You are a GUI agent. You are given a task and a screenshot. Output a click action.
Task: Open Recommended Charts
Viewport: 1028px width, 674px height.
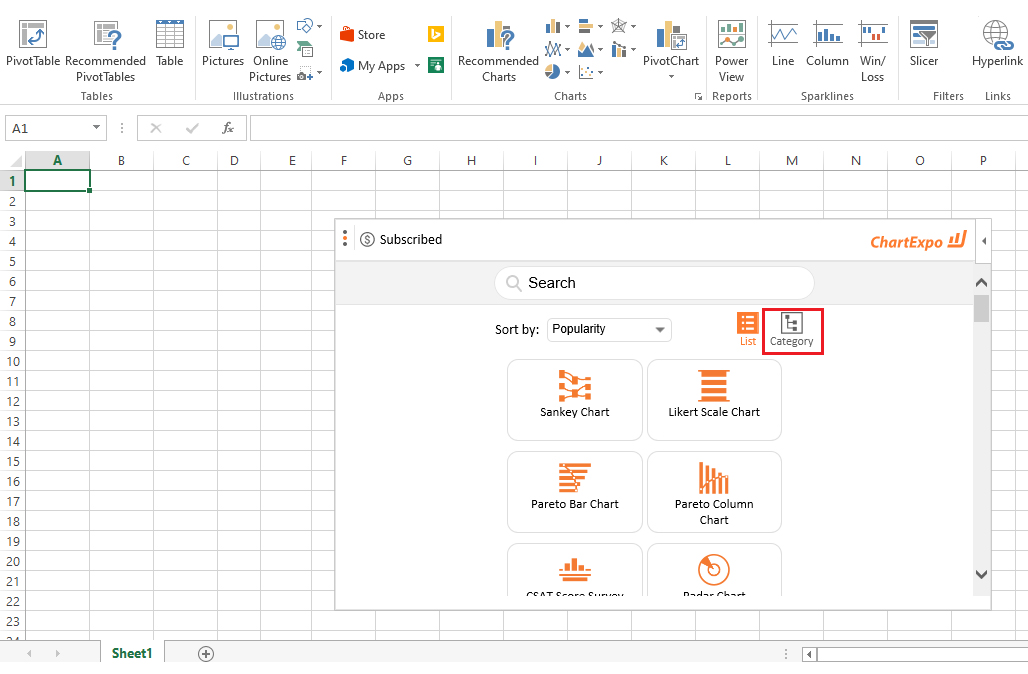[498, 51]
